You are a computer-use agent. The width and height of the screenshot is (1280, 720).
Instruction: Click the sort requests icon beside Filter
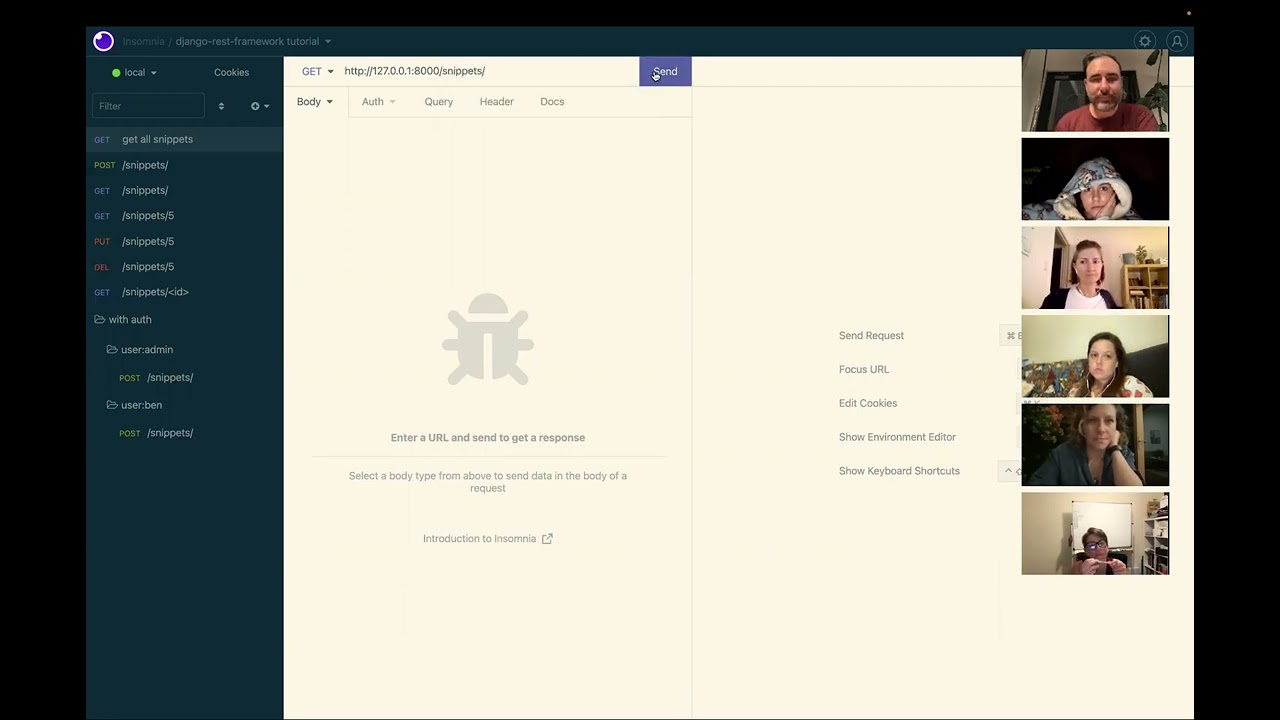pos(221,106)
